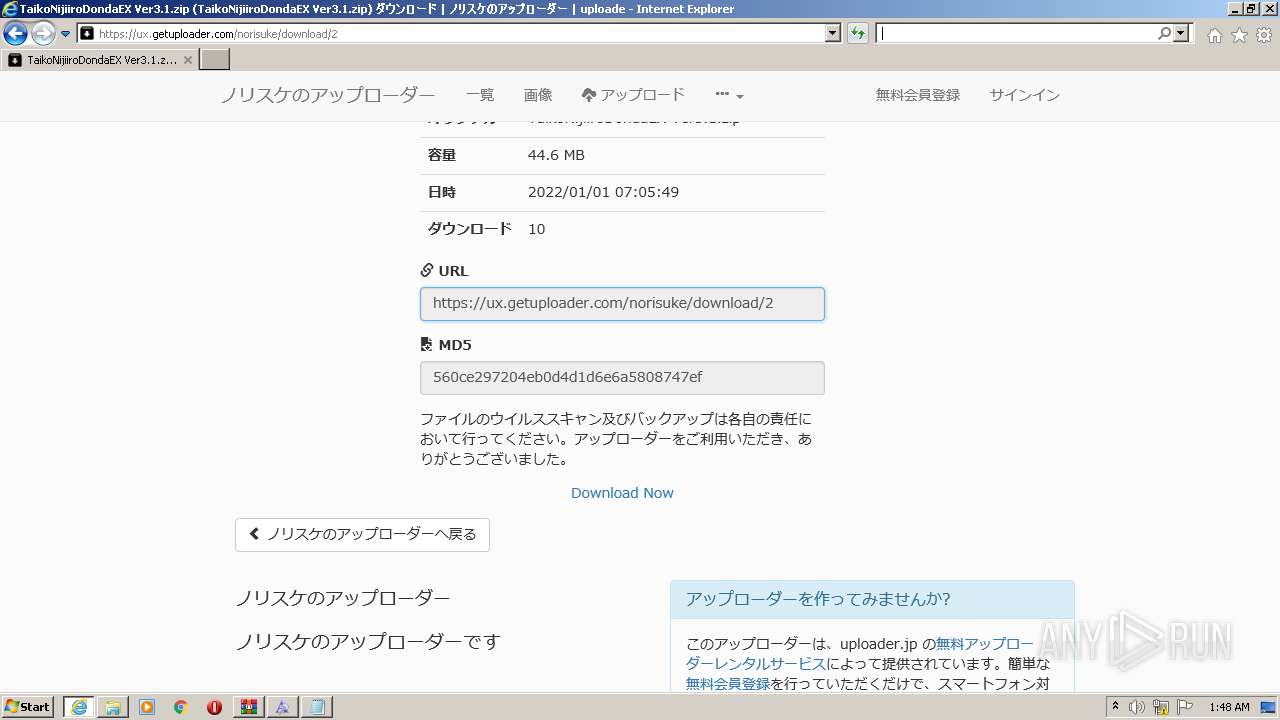1280x720 pixels.
Task: Open the Home page icon
Action: (1214, 35)
